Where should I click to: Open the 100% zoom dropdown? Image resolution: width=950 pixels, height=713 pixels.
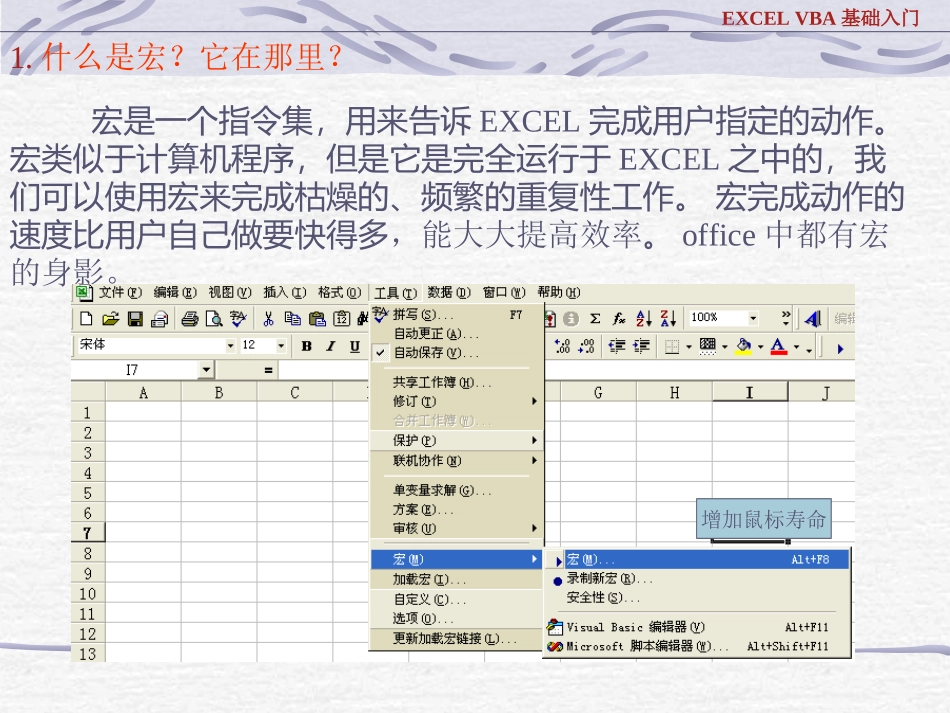(x=753, y=318)
